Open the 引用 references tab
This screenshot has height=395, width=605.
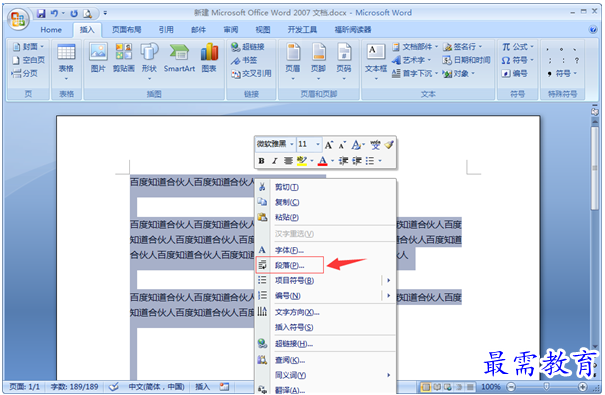click(x=166, y=30)
